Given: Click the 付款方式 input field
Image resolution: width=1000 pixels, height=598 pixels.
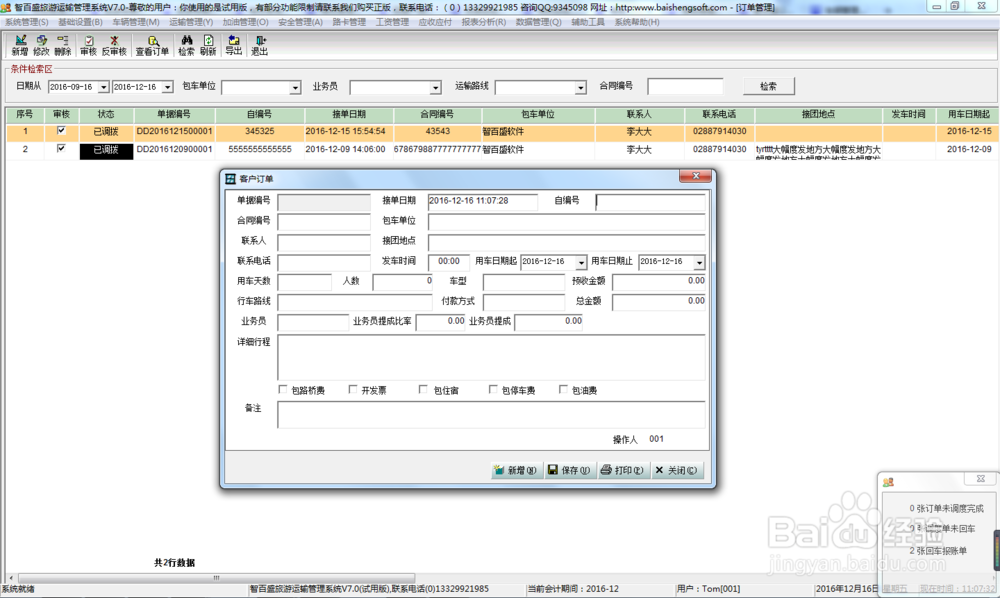Looking at the screenshot, I should click(524, 302).
